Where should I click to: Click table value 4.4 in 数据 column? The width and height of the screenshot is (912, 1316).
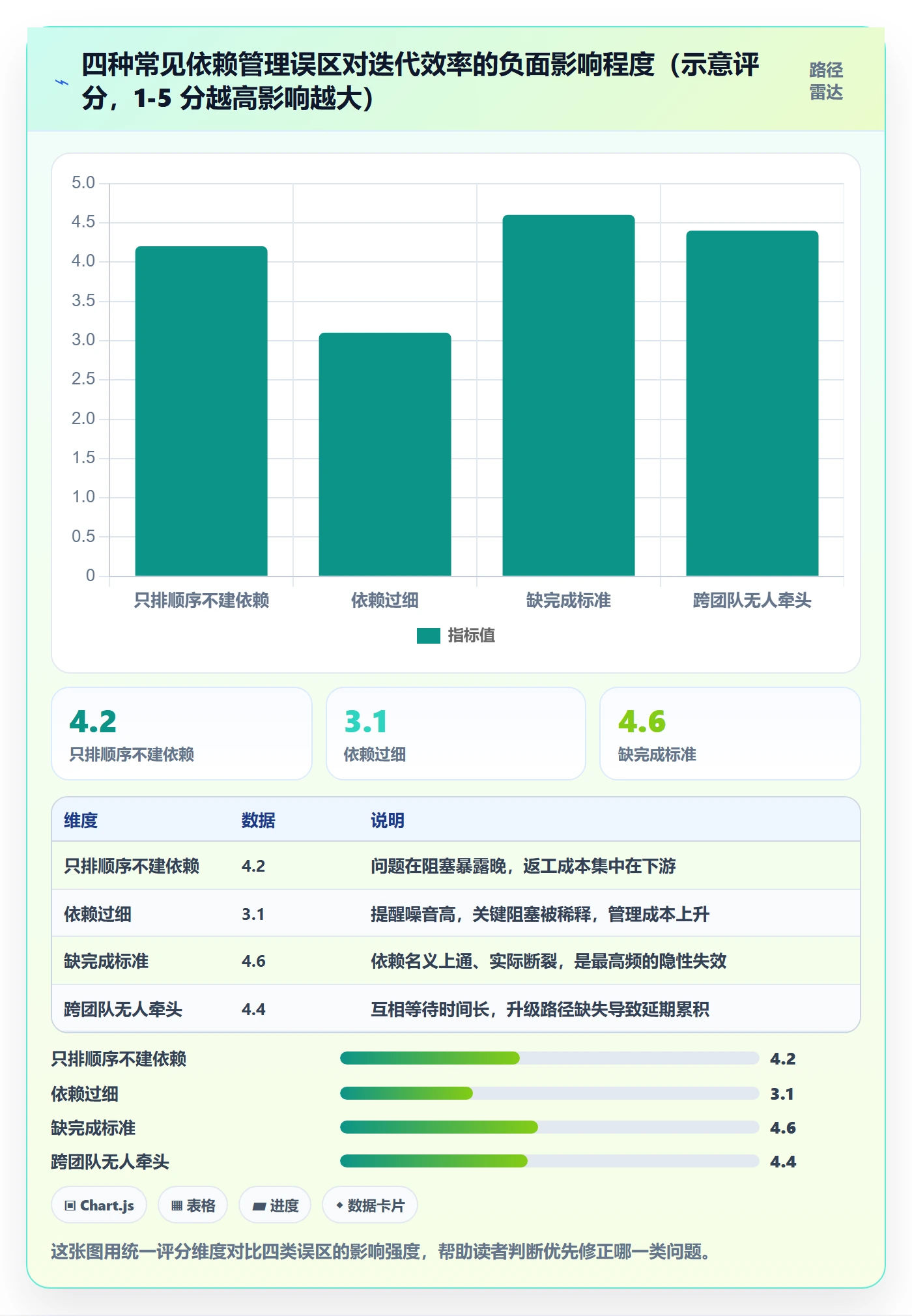pos(253,1009)
